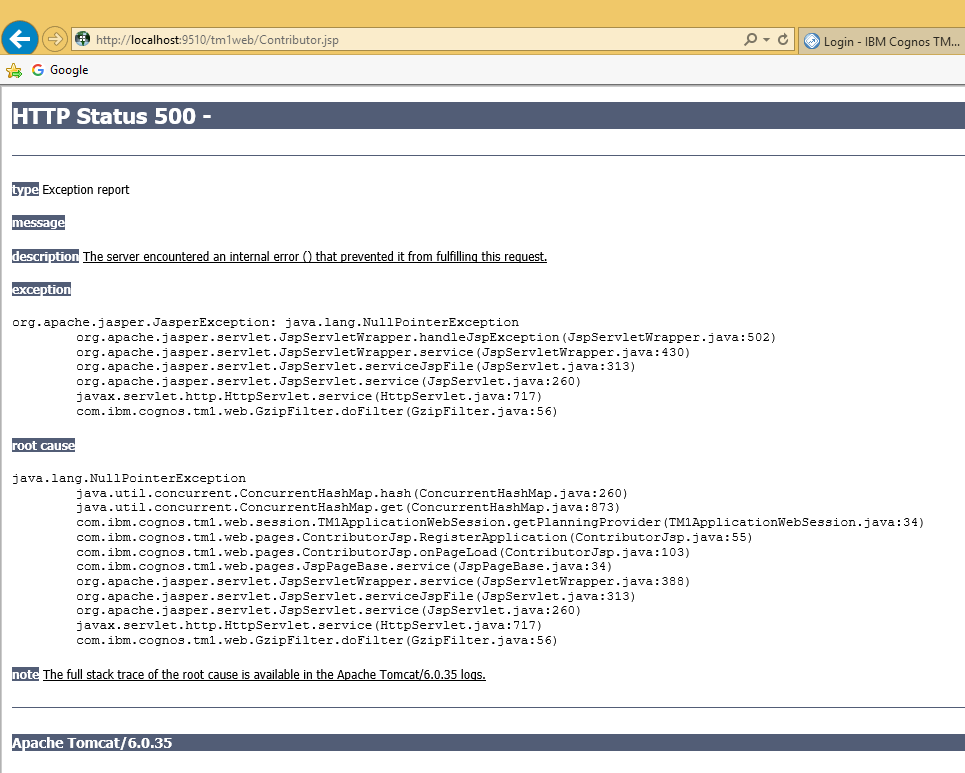Click the getPlanningProvider TM1ApplicationWebSession line
Viewport: 965px width, 773px height.
coord(500,522)
